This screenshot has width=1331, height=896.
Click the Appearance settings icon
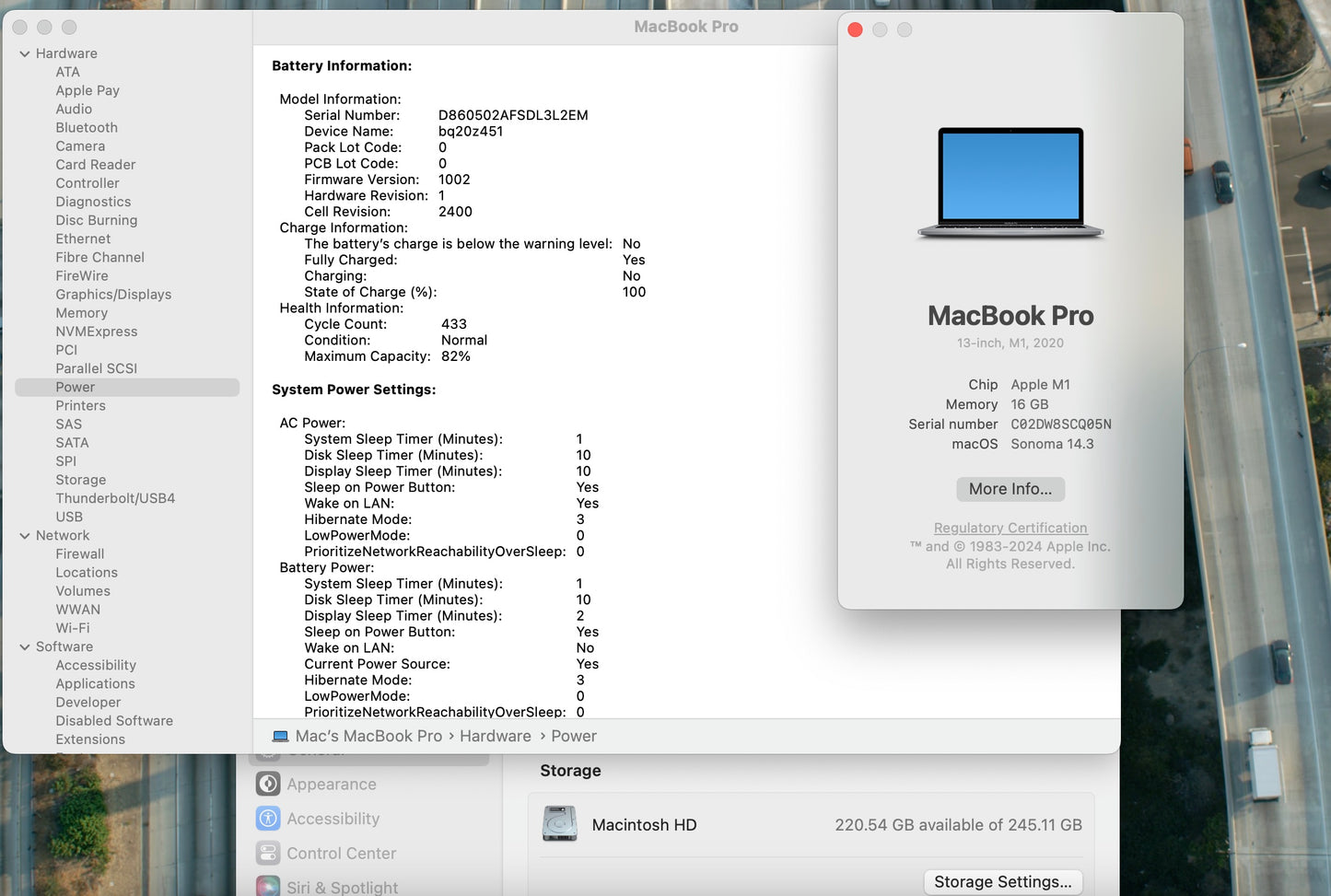[x=268, y=784]
